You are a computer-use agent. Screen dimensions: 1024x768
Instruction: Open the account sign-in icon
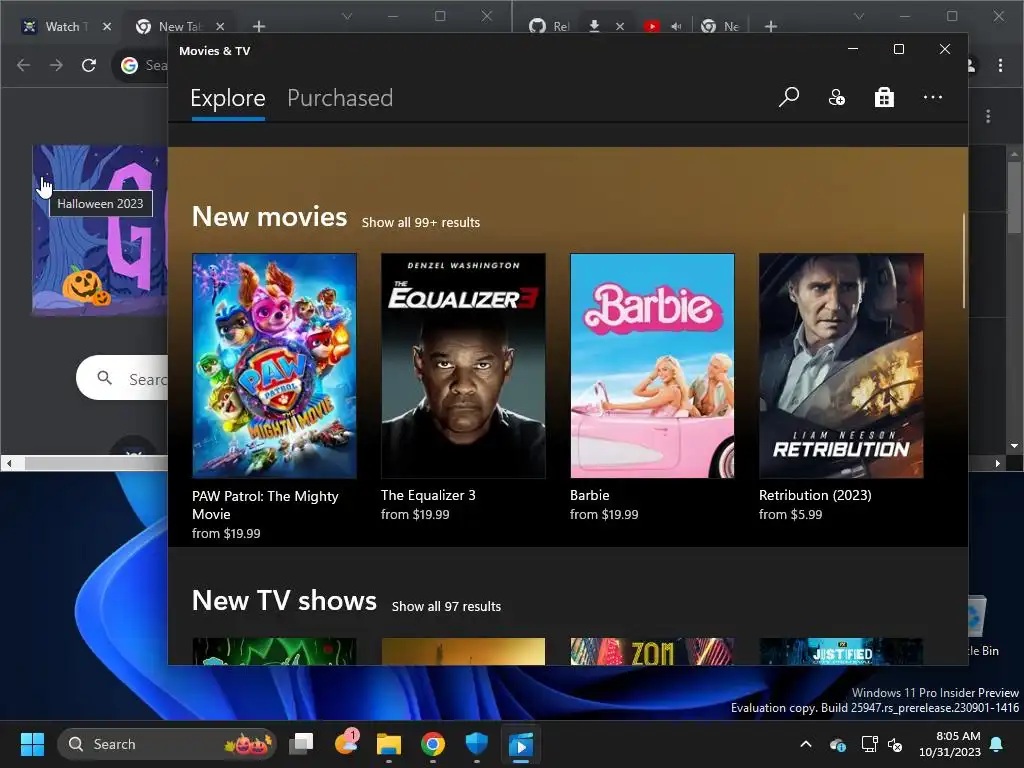pyautogui.click(x=837, y=98)
